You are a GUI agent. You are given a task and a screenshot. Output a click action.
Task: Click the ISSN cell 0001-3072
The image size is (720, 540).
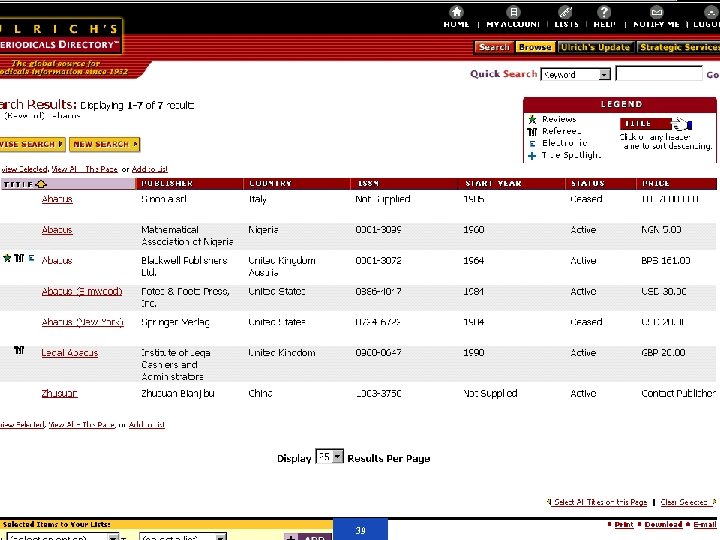[378, 261]
